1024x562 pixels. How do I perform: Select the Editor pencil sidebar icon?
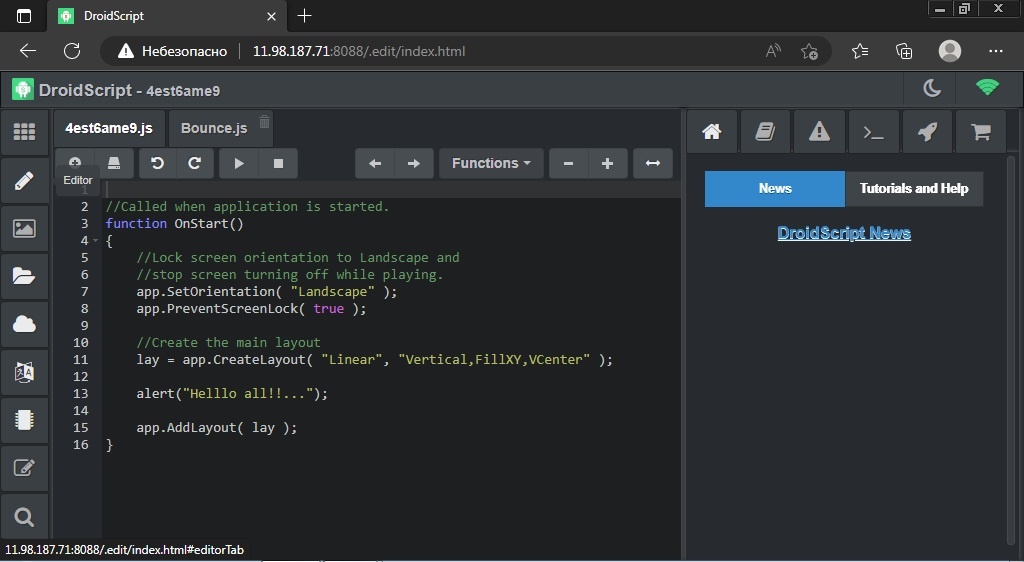24,181
